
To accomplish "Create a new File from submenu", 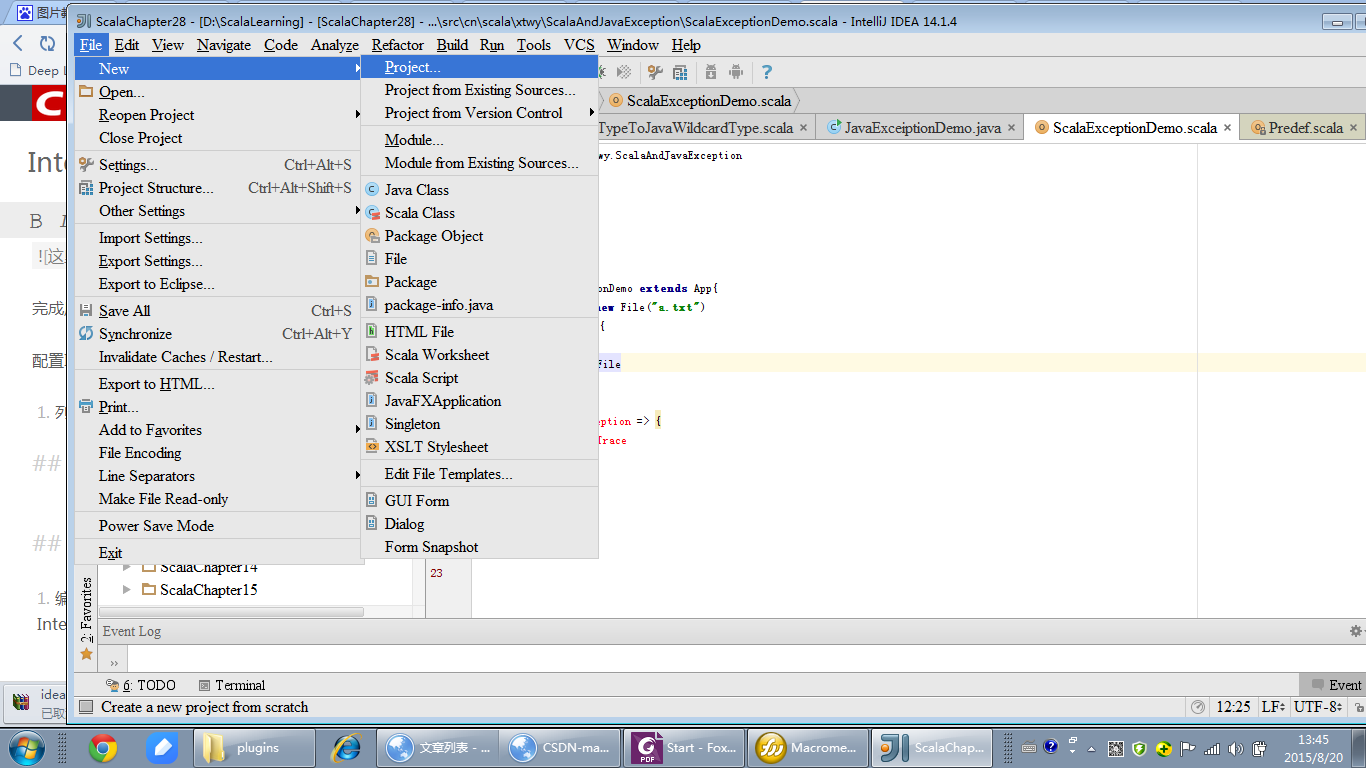I will point(479,259).
